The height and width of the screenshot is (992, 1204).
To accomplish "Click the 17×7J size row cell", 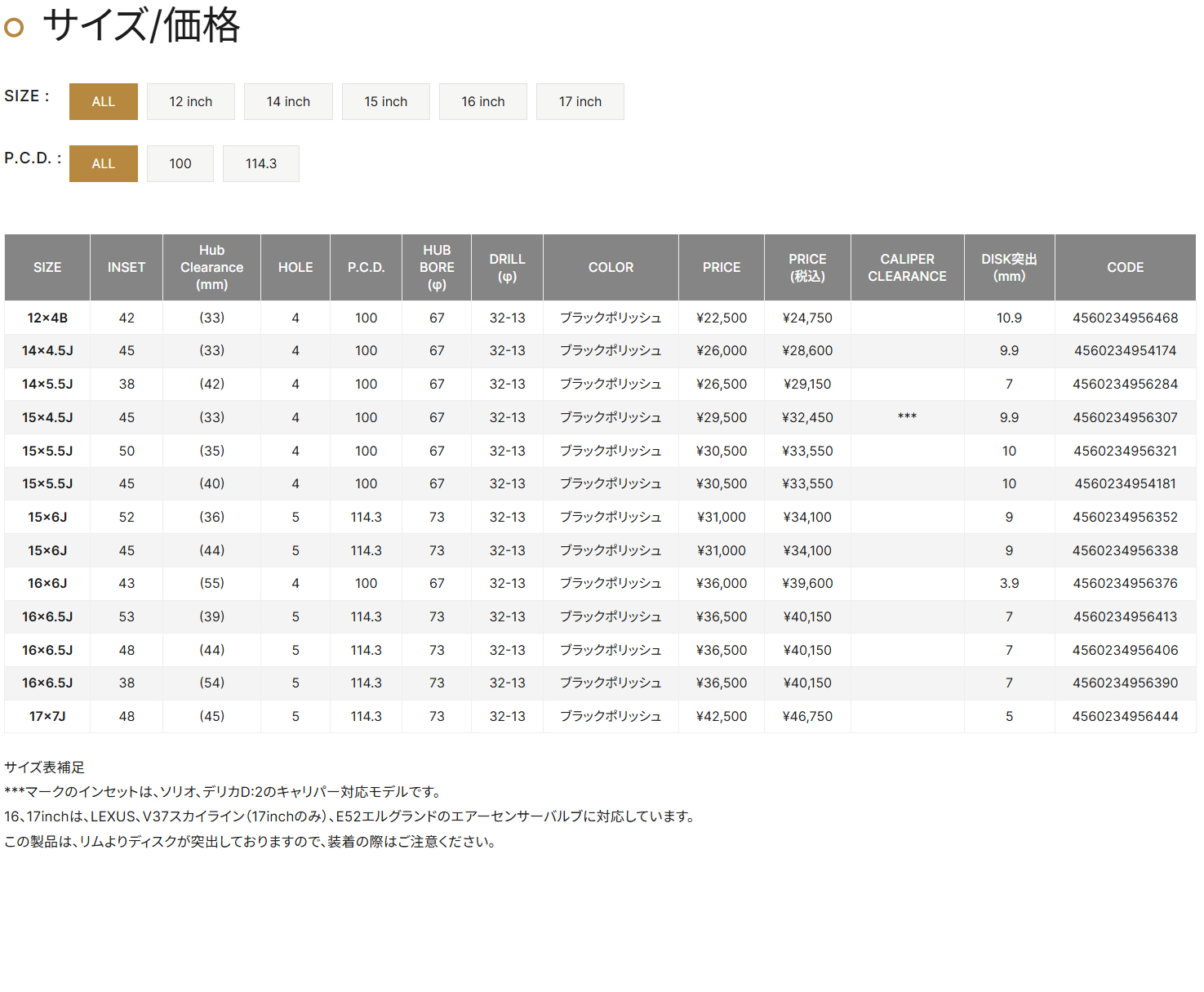I will coord(47,716).
